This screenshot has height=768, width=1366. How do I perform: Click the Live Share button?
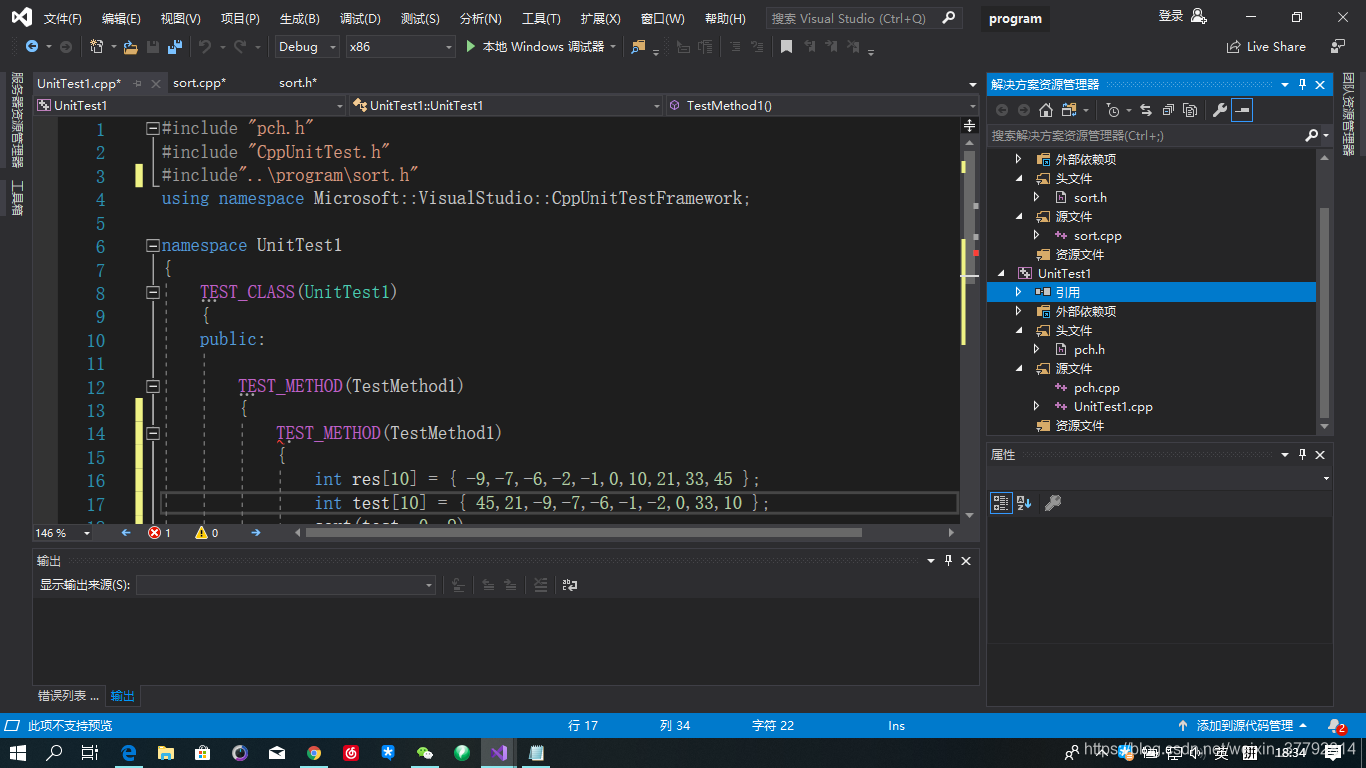click(x=1266, y=46)
